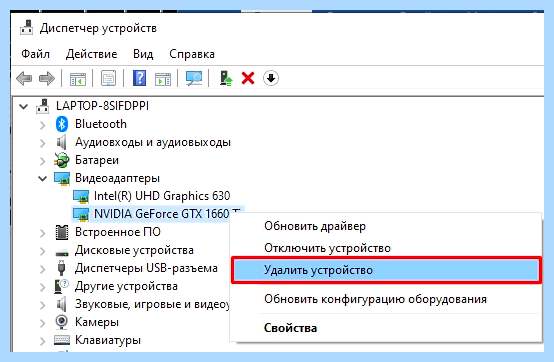Click the scan hardware monitor icon
This screenshot has width=554, height=362.
(194, 78)
